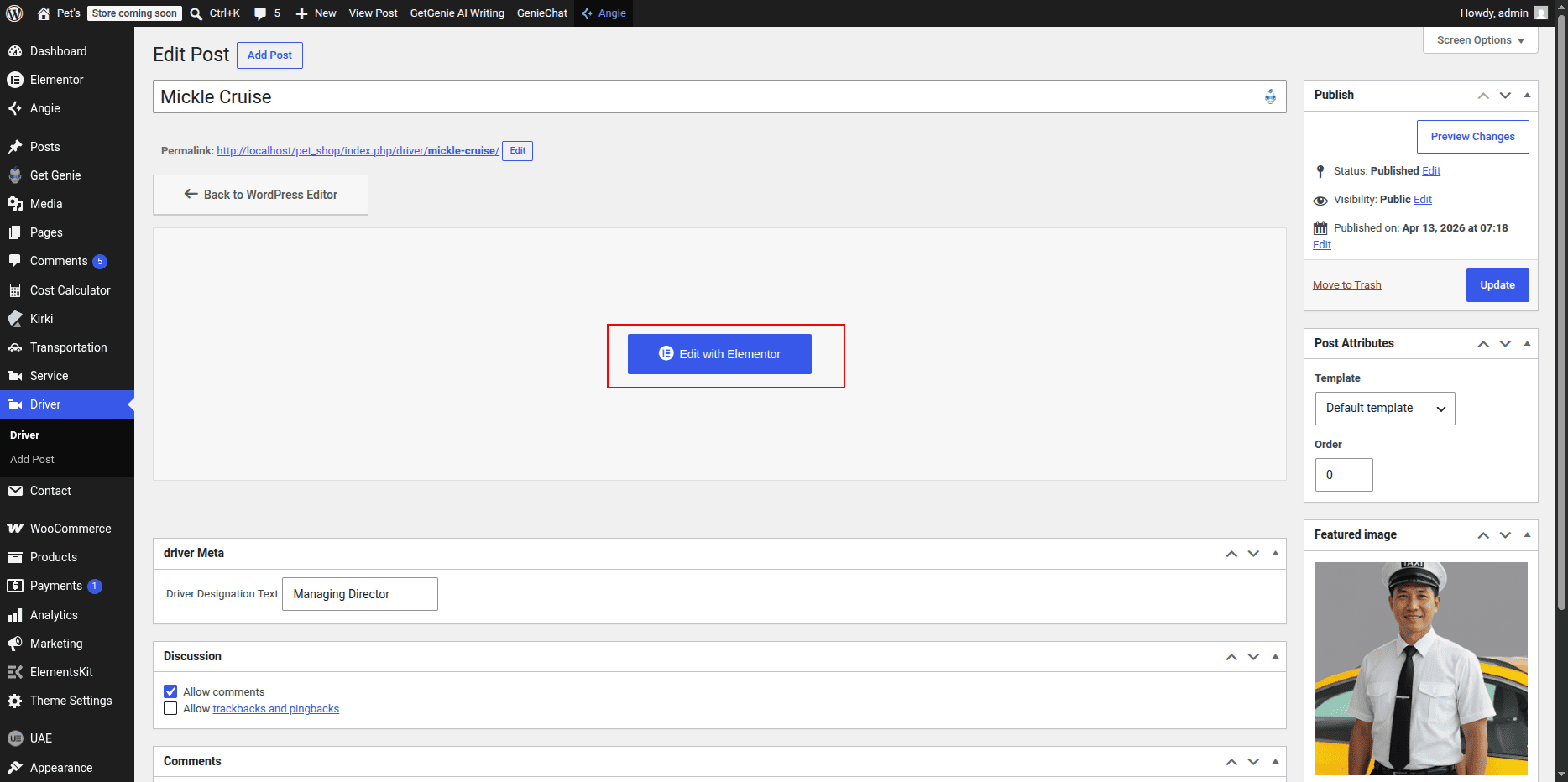The image size is (1568, 782).
Task: Enable Allow trackbacks and pingbacks checkbox
Action: click(x=170, y=708)
